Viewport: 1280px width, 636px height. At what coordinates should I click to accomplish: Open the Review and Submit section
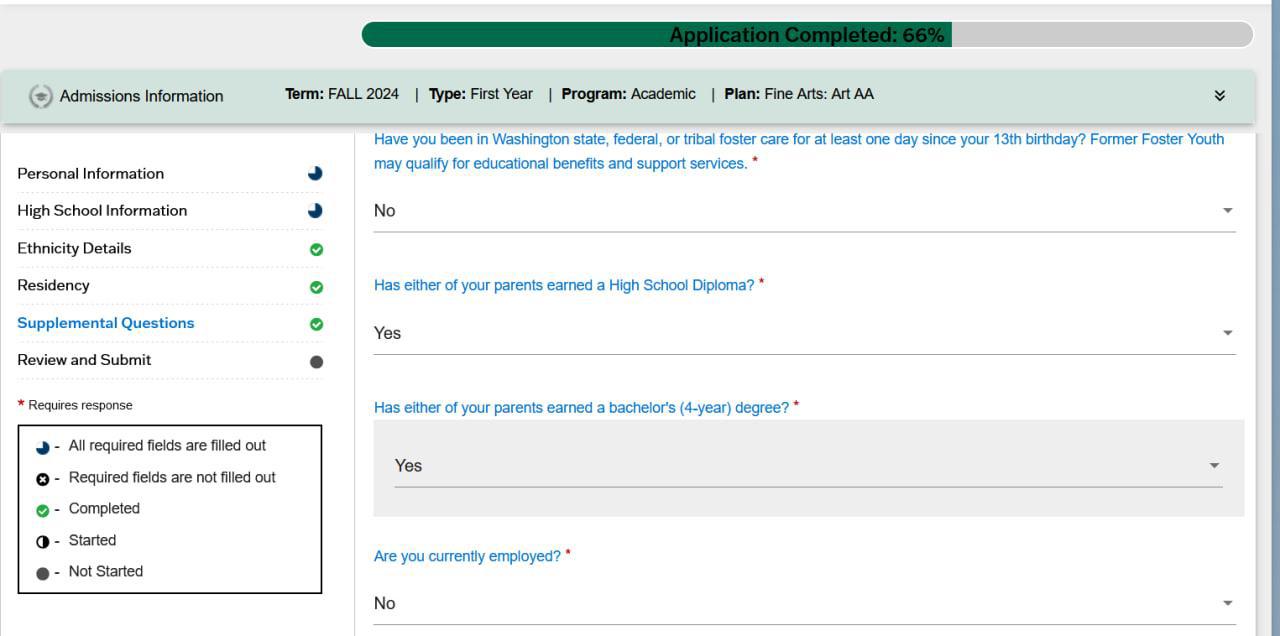(84, 360)
